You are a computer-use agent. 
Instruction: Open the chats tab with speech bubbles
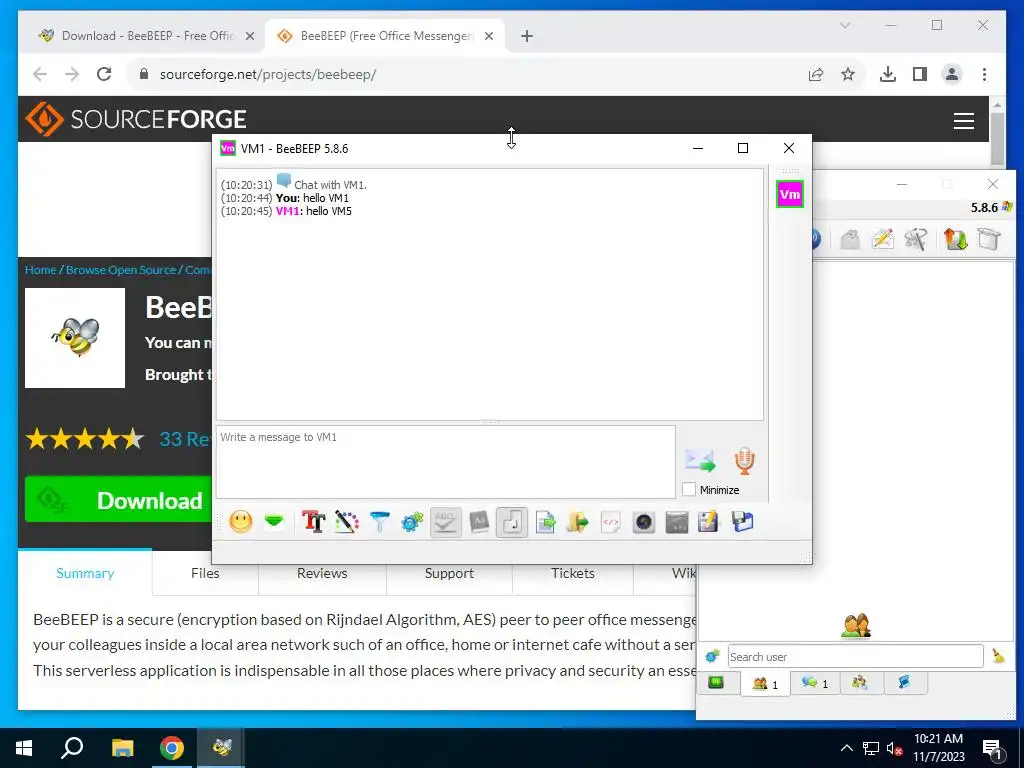(x=815, y=683)
